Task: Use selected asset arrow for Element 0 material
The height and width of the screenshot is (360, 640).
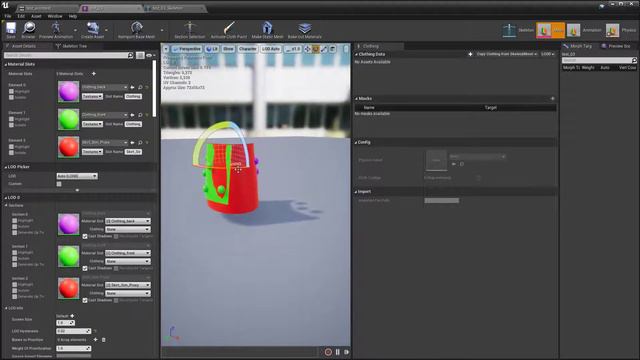Action: point(132,87)
